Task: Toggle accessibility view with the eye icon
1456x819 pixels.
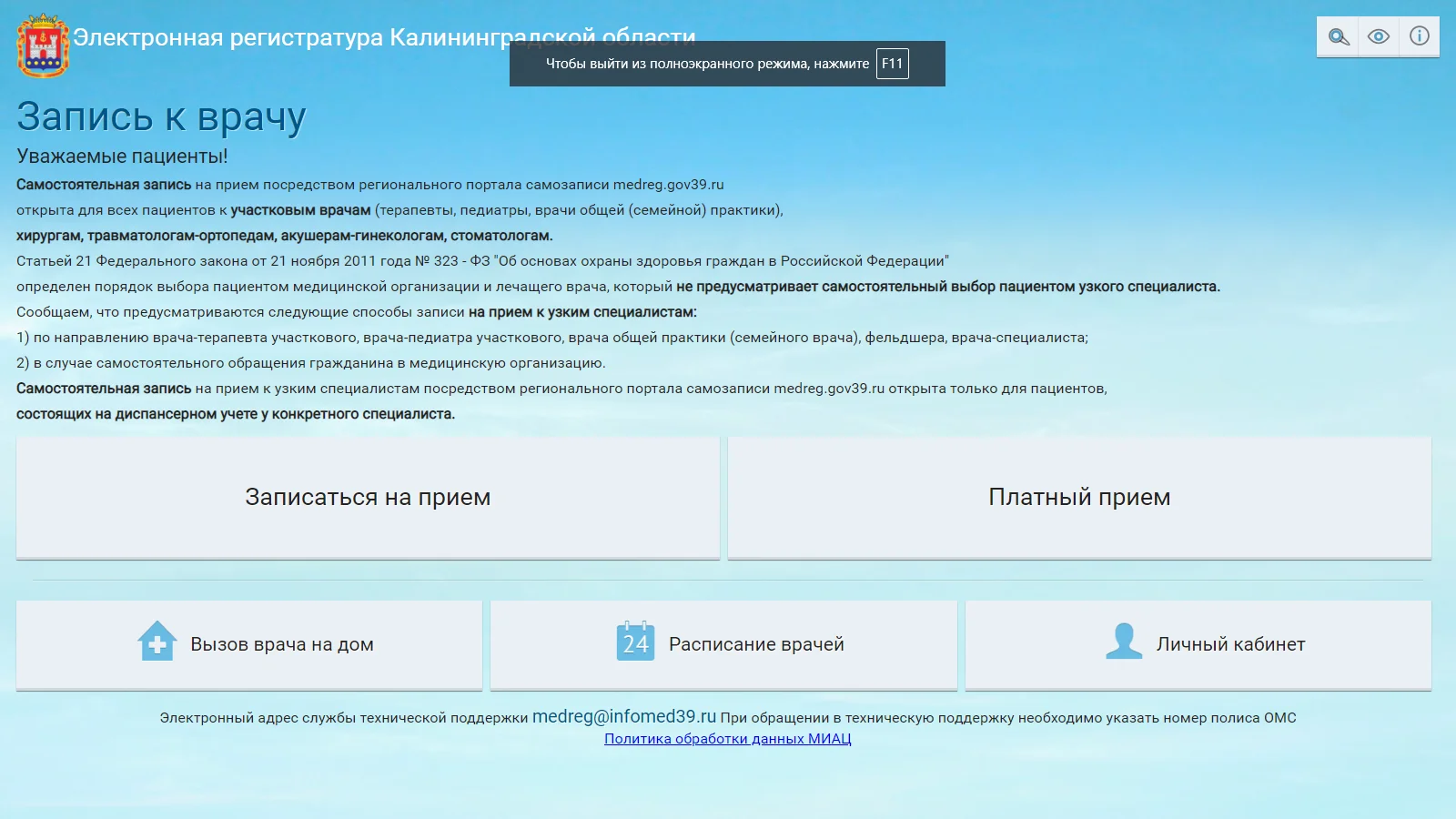Action: point(1379,37)
